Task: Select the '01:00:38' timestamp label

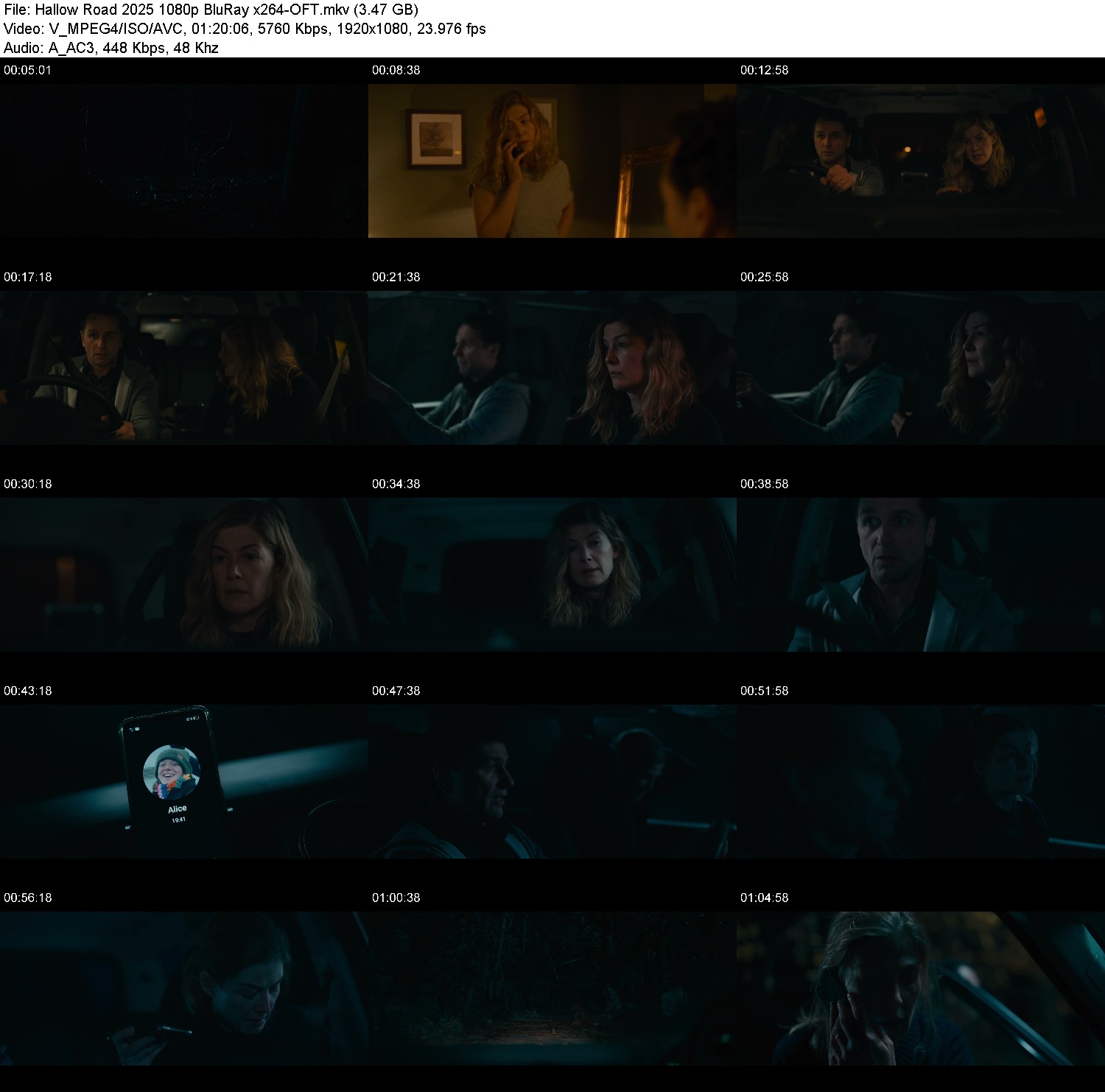Action: [396, 898]
